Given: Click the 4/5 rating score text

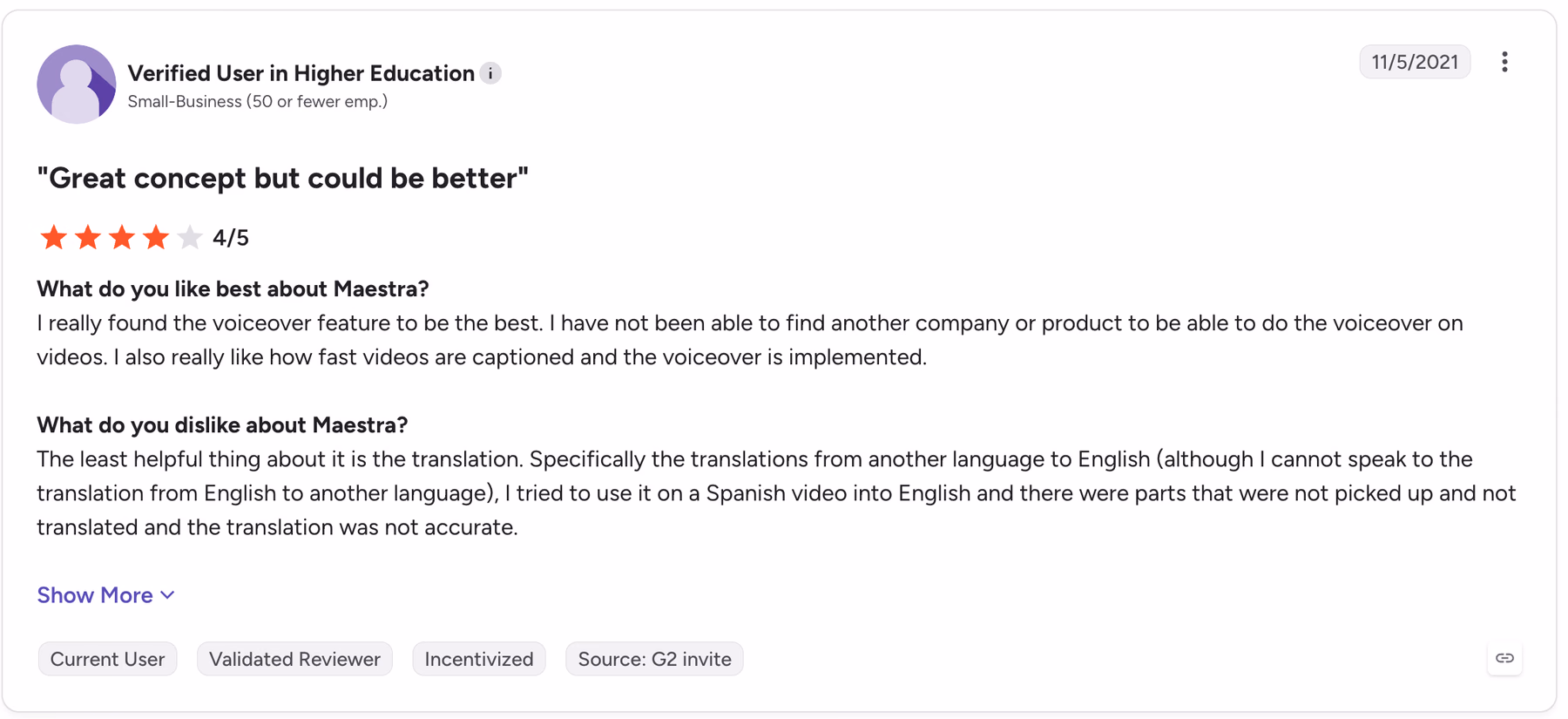Looking at the screenshot, I should [231, 238].
